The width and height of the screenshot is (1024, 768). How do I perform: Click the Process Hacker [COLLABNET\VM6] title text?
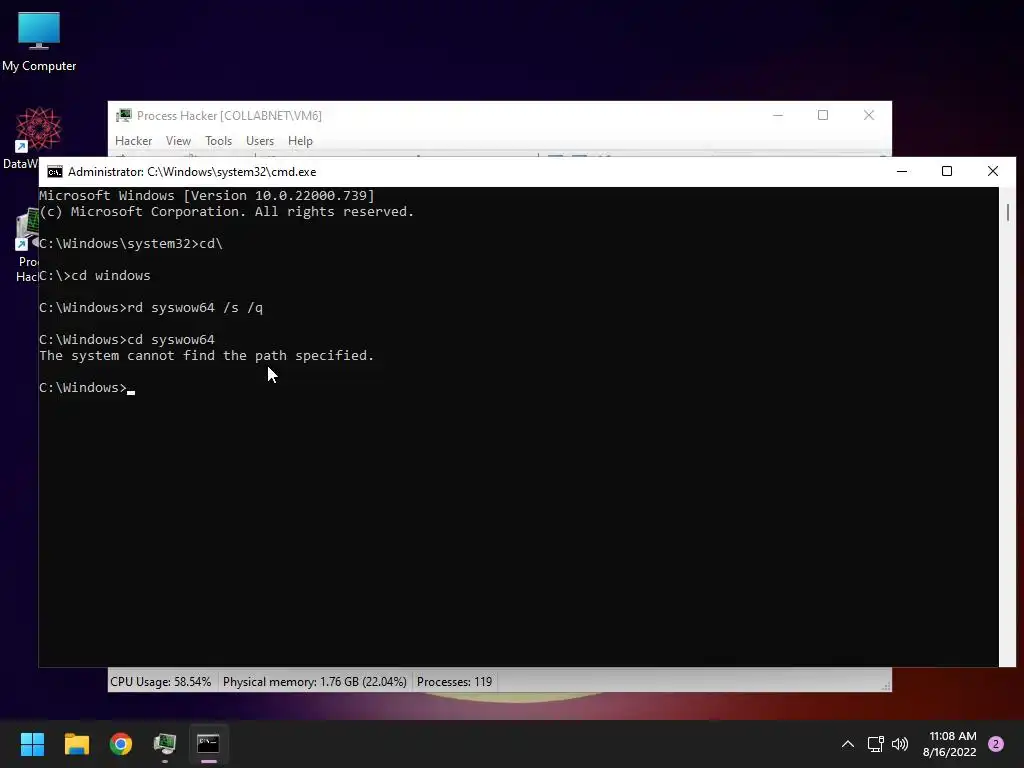coord(229,116)
